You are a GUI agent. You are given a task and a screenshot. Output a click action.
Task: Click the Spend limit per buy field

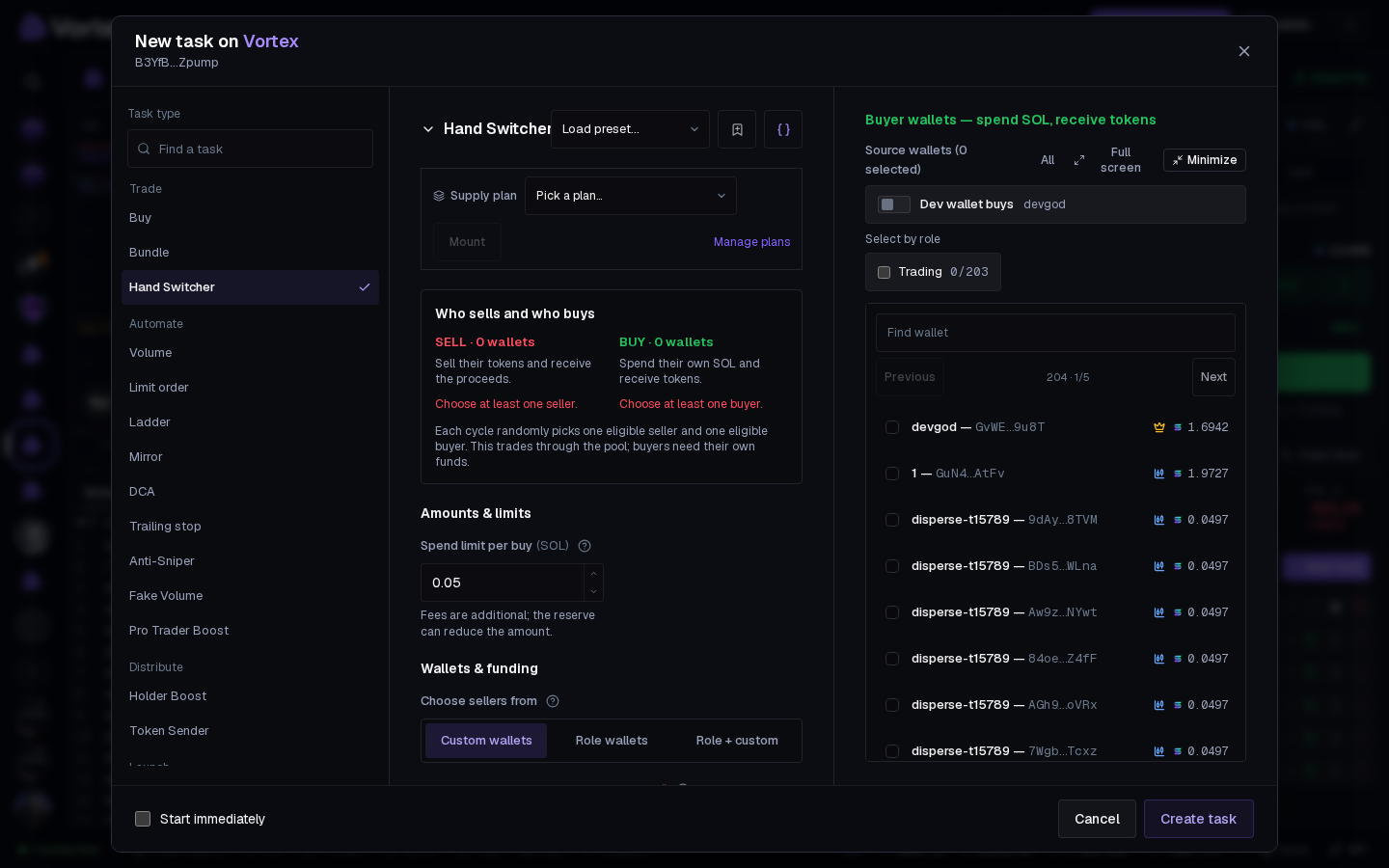tap(503, 583)
